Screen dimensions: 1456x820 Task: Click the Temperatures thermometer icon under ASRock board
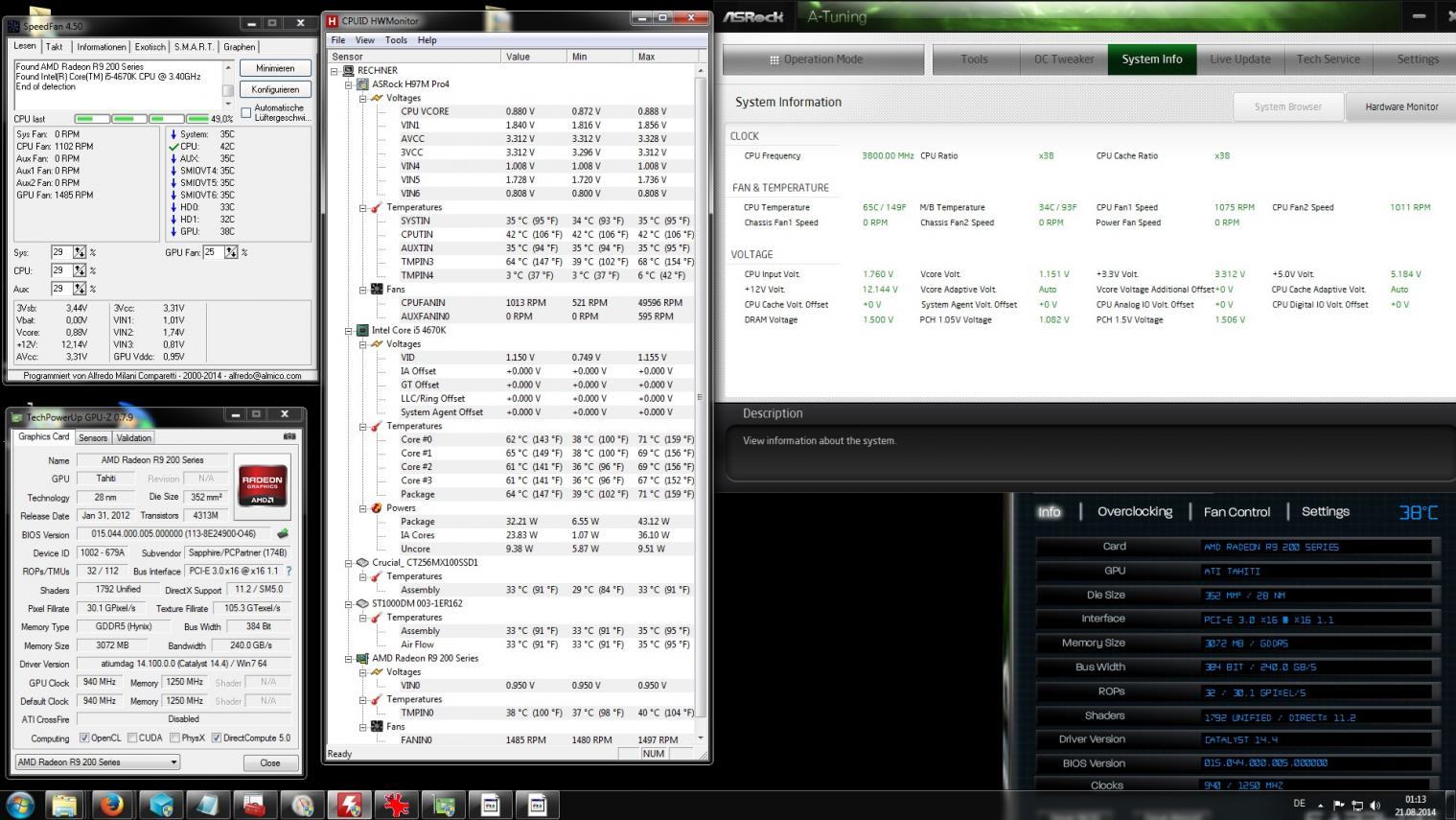[x=377, y=207]
